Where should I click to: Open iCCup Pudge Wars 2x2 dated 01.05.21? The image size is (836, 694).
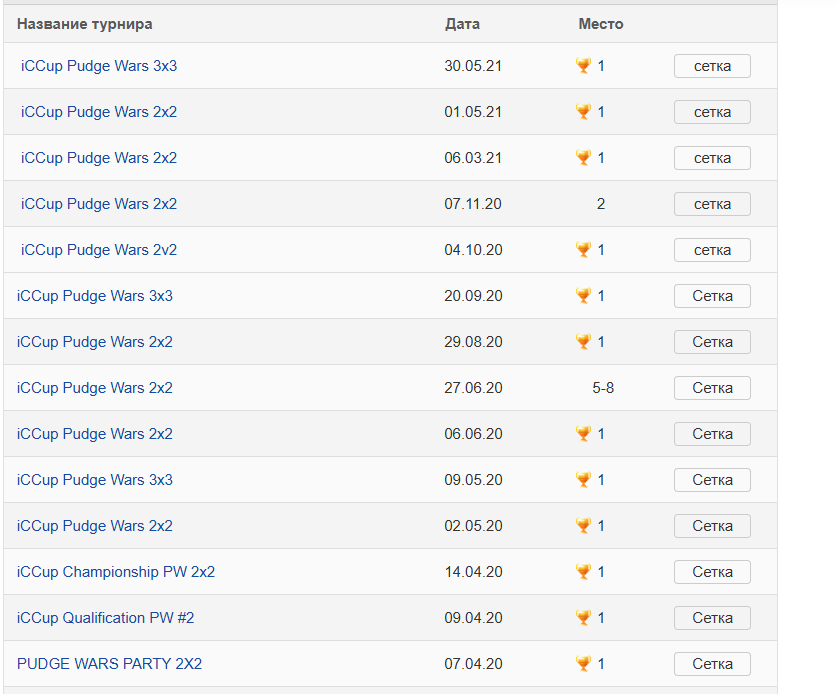point(99,112)
